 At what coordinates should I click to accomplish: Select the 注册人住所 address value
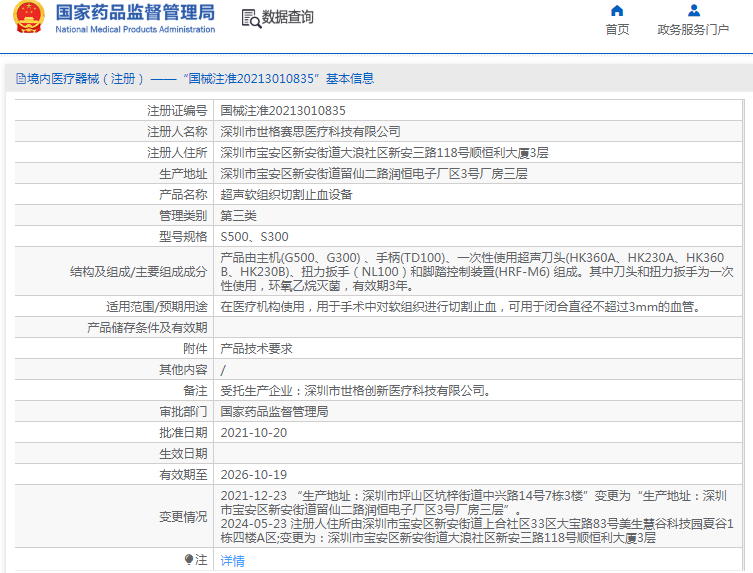coord(384,153)
